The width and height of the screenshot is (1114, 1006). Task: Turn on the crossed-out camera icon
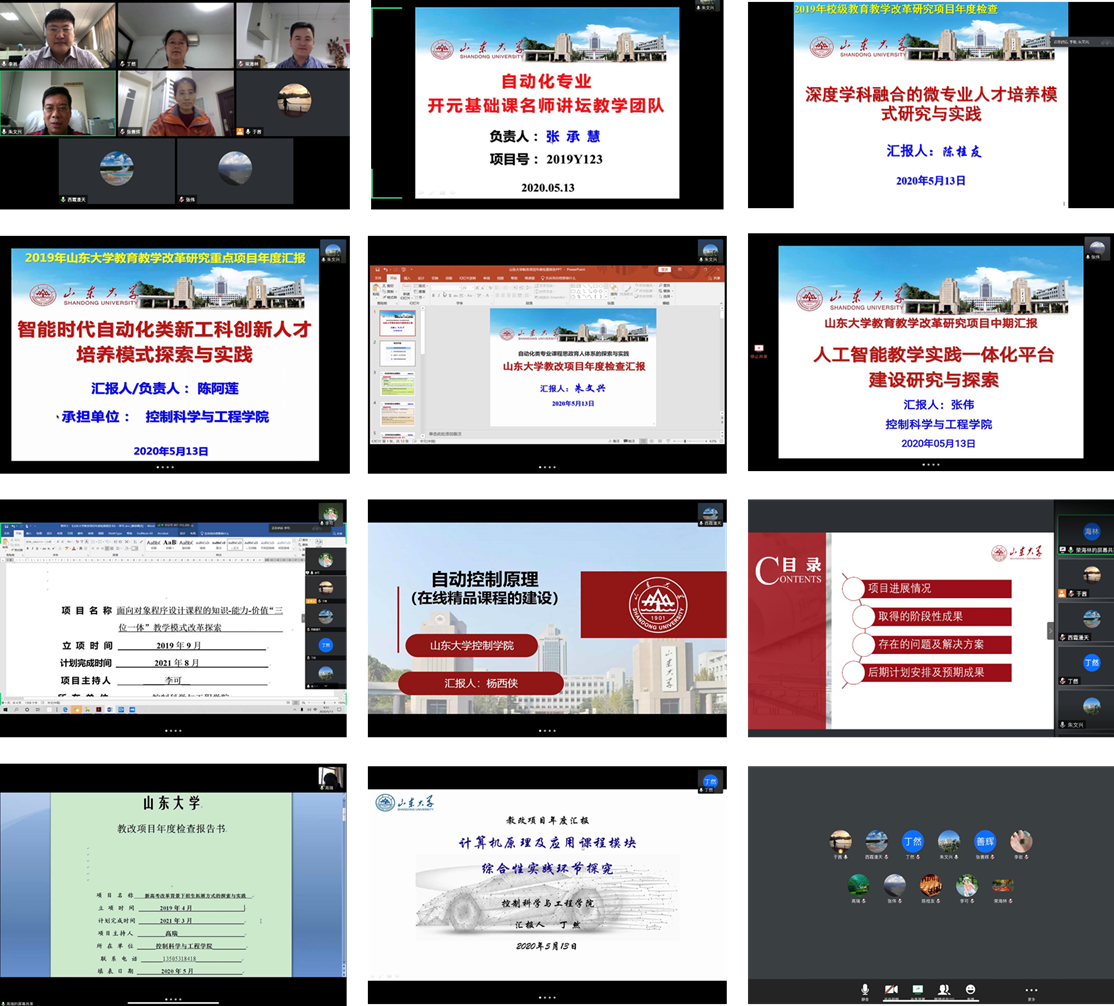click(x=891, y=990)
